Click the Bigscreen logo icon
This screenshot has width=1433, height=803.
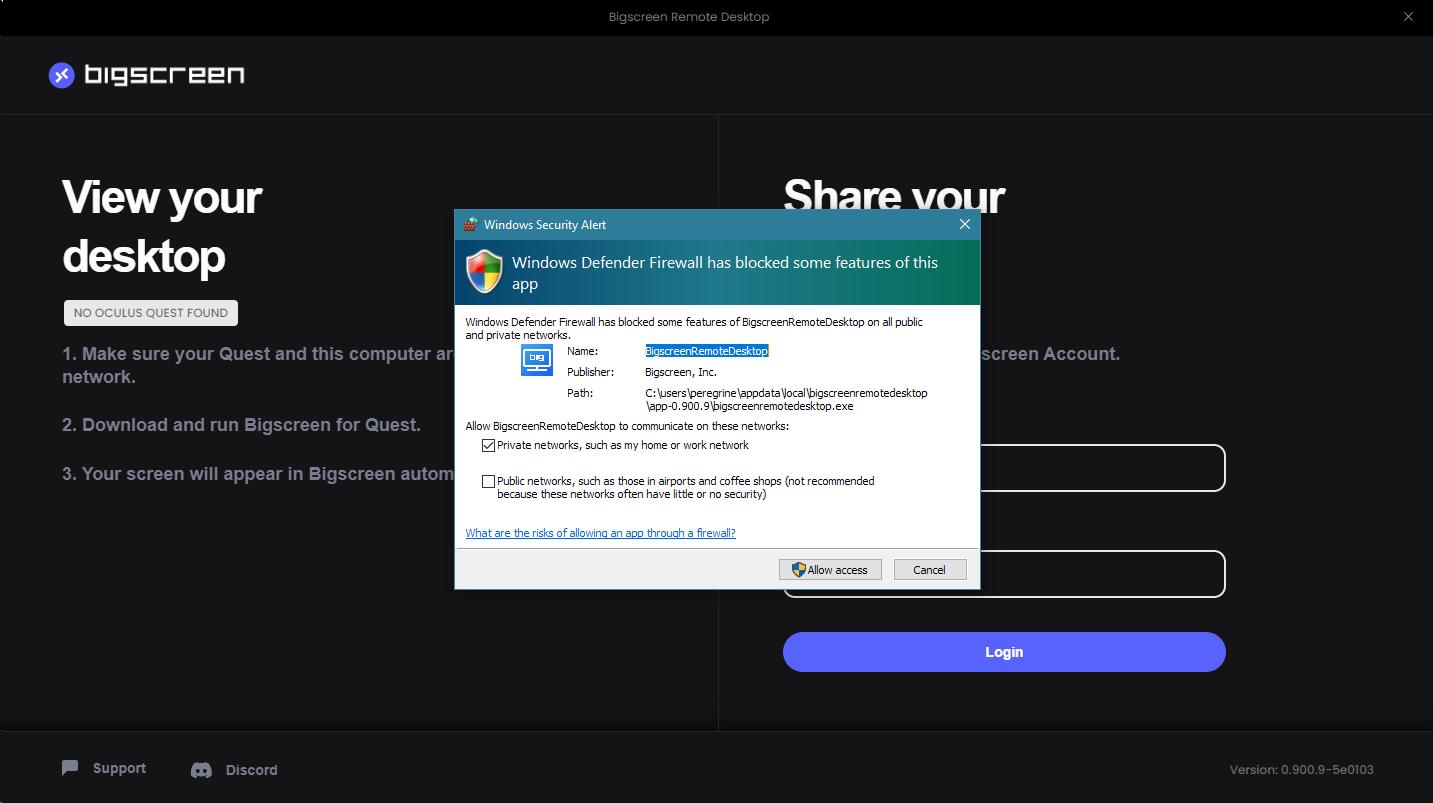point(62,75)
